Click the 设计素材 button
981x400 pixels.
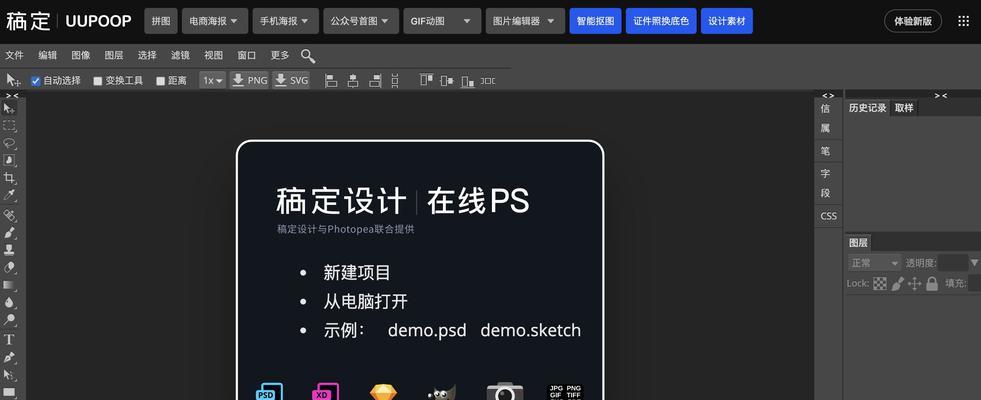pos(727,21)
